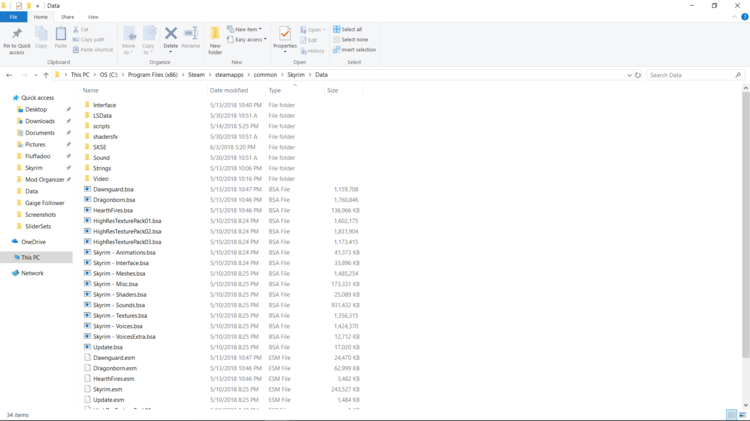Click the Delete red X icon

coord(171,33)
